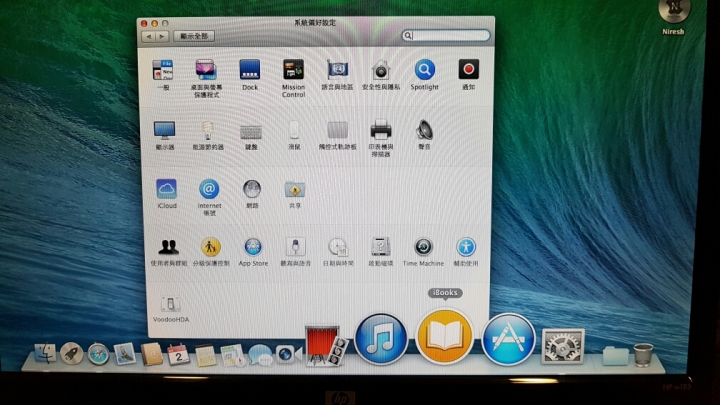Viewport: 720px width, 405px height.
Task: Launch iTunes from the Dock
Action: coord(381,339)
